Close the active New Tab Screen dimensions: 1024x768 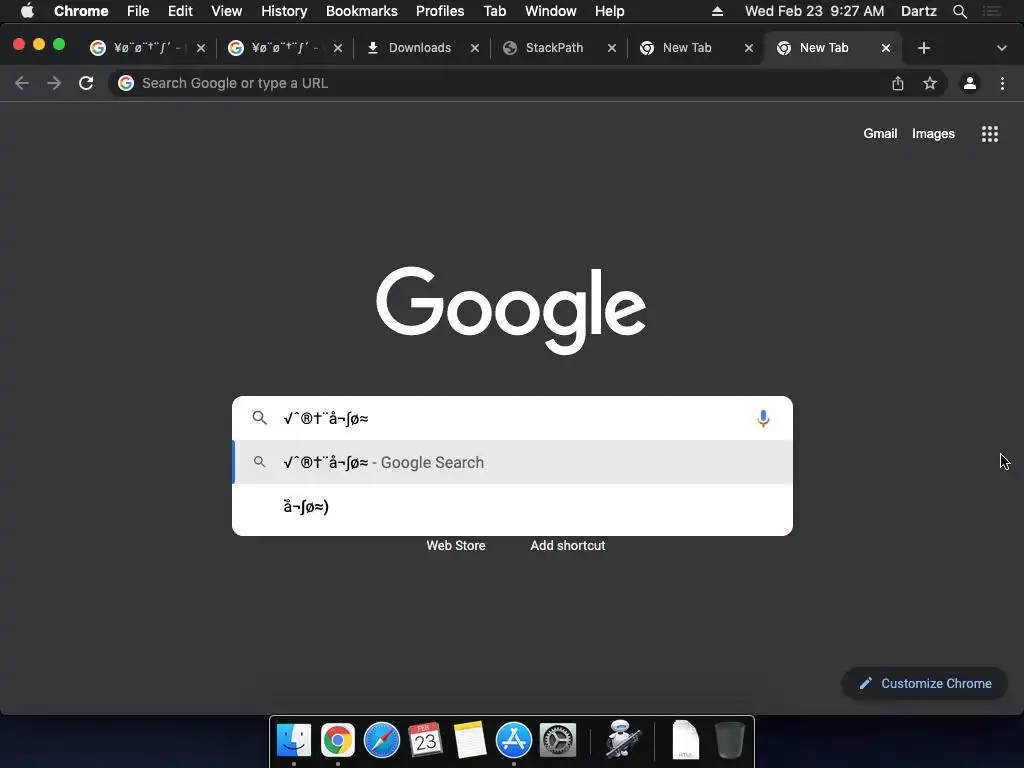(886, 48)
